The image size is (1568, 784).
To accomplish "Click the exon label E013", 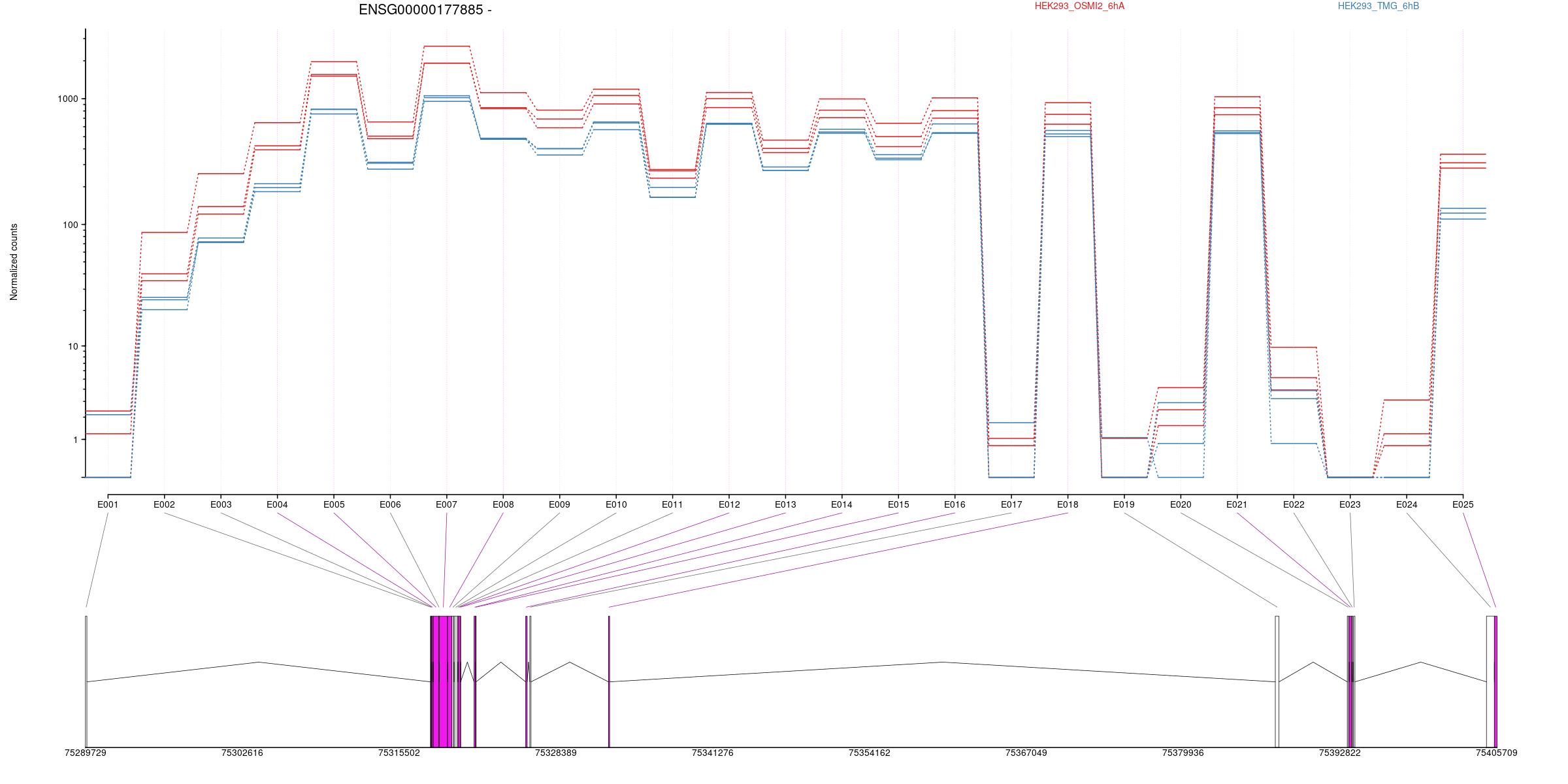I will pos(785,504).
